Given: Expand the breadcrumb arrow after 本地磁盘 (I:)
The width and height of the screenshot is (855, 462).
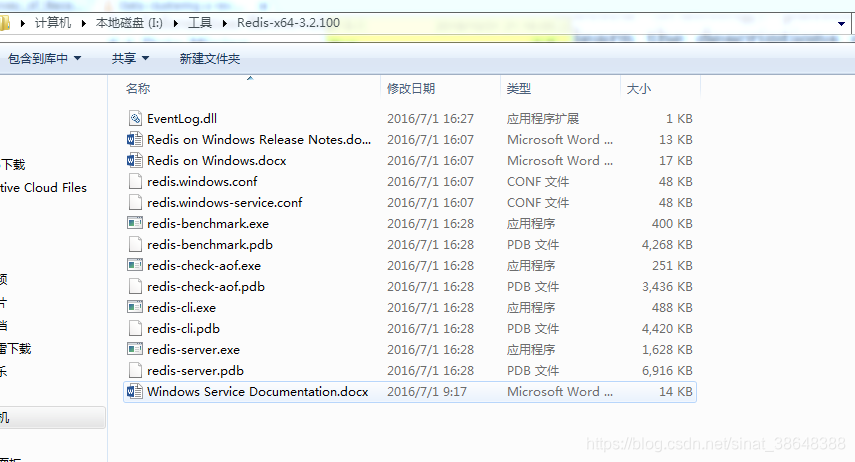Looking at the screenshot, I should coord(176,23).
